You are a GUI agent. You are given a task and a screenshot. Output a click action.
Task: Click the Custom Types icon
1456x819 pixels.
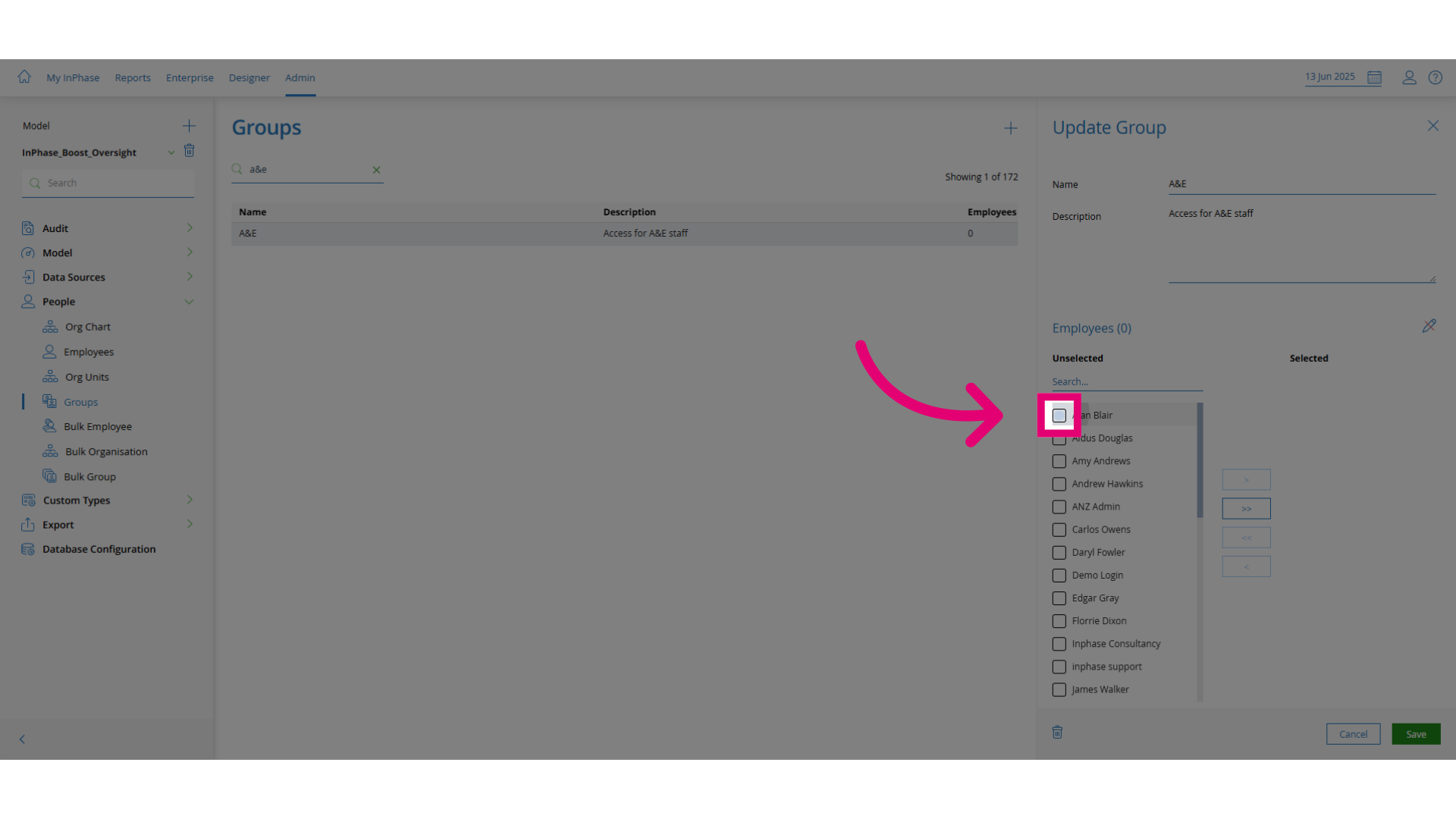coord(29,500)
